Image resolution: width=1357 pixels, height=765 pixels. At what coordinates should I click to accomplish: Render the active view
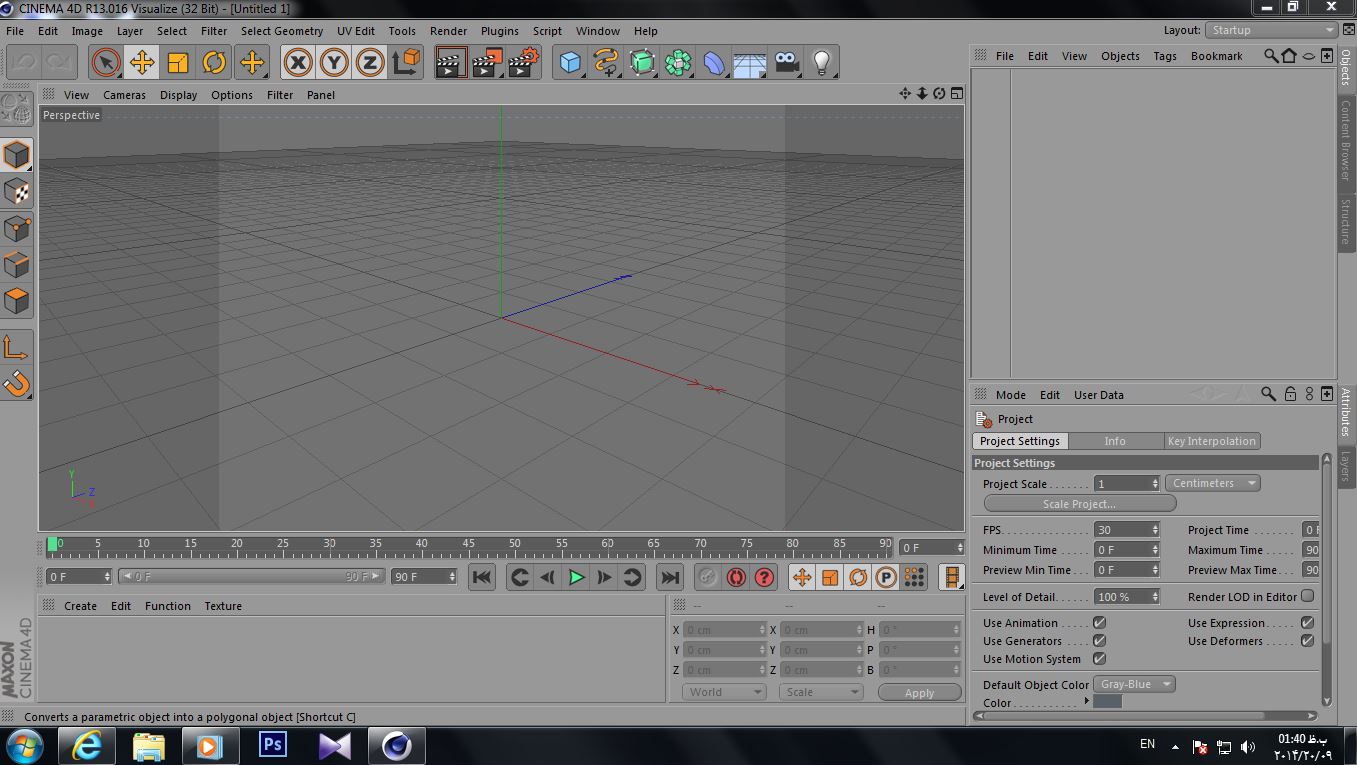[451, 63]
